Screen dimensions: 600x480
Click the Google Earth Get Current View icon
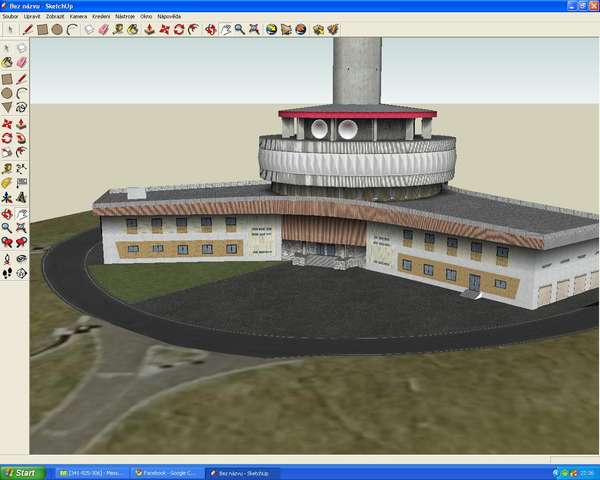click(x=271, y=29)
